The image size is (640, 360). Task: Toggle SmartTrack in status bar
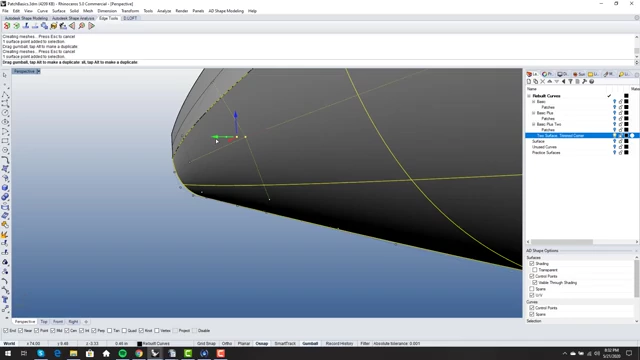click(285, 344)
